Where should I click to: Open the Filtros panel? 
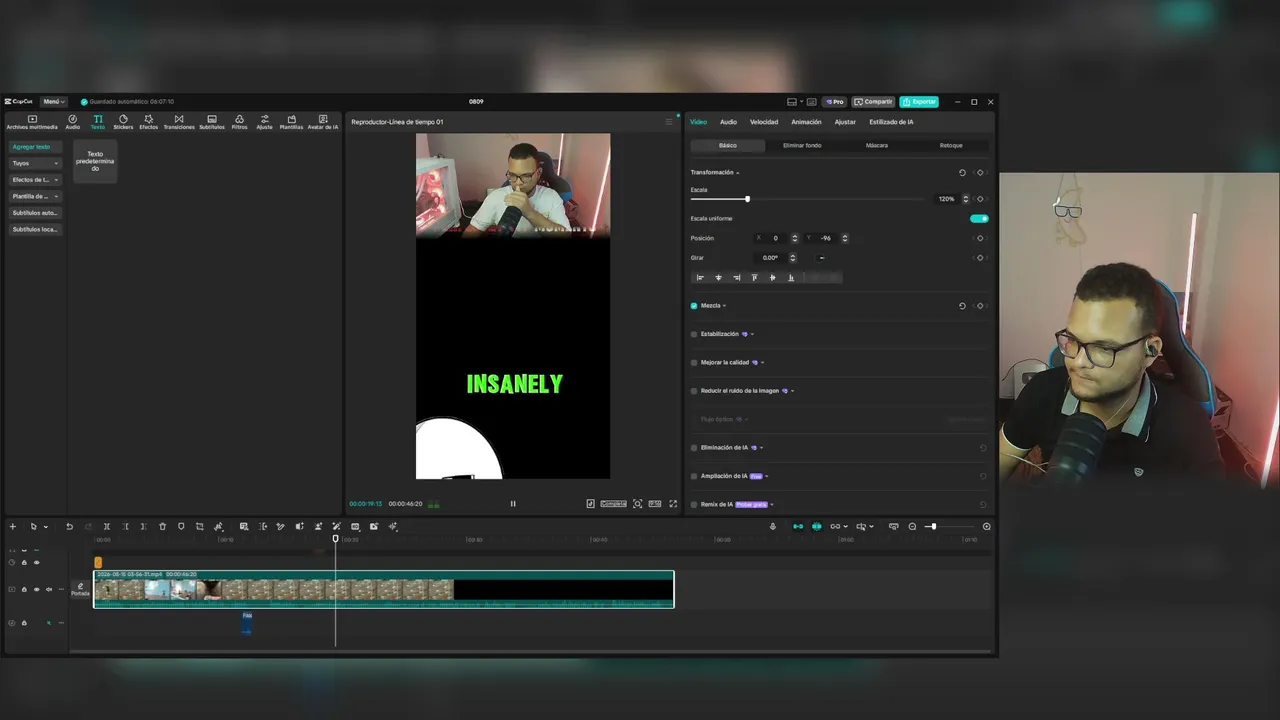(x=239, y=122)
